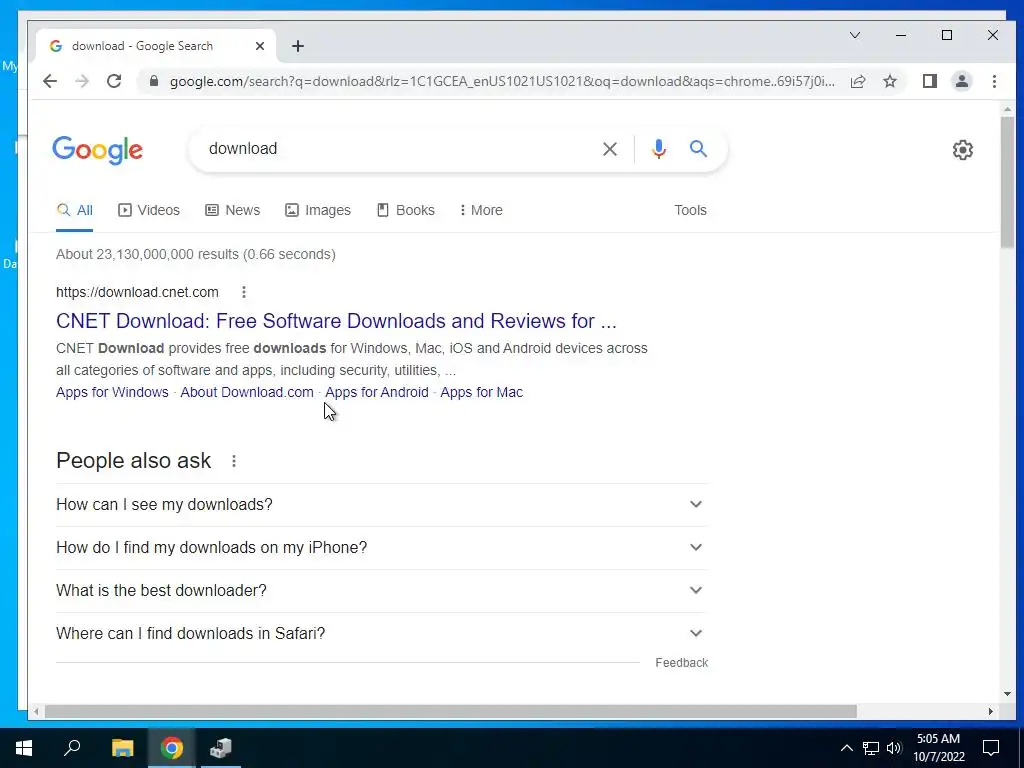Open About this result dots beside People also ask
The width and height of the screenshot is (1024, 768).
pos(234,461)
